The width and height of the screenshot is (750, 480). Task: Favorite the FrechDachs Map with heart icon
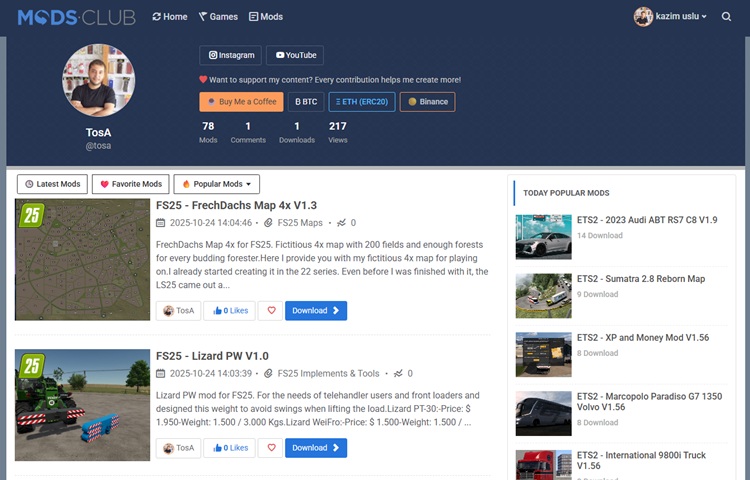[270, 311]
